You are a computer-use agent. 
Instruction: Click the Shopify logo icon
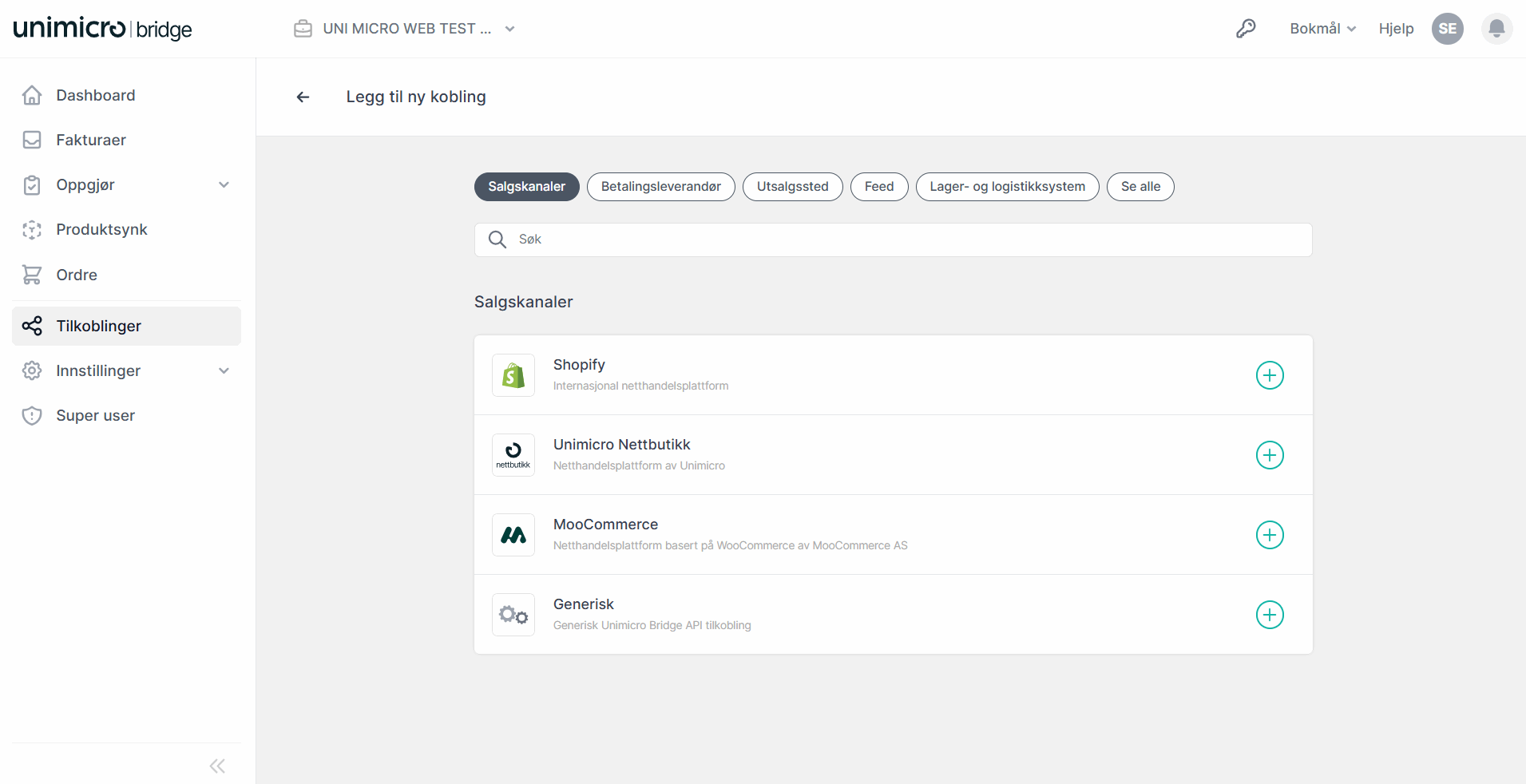513,374
